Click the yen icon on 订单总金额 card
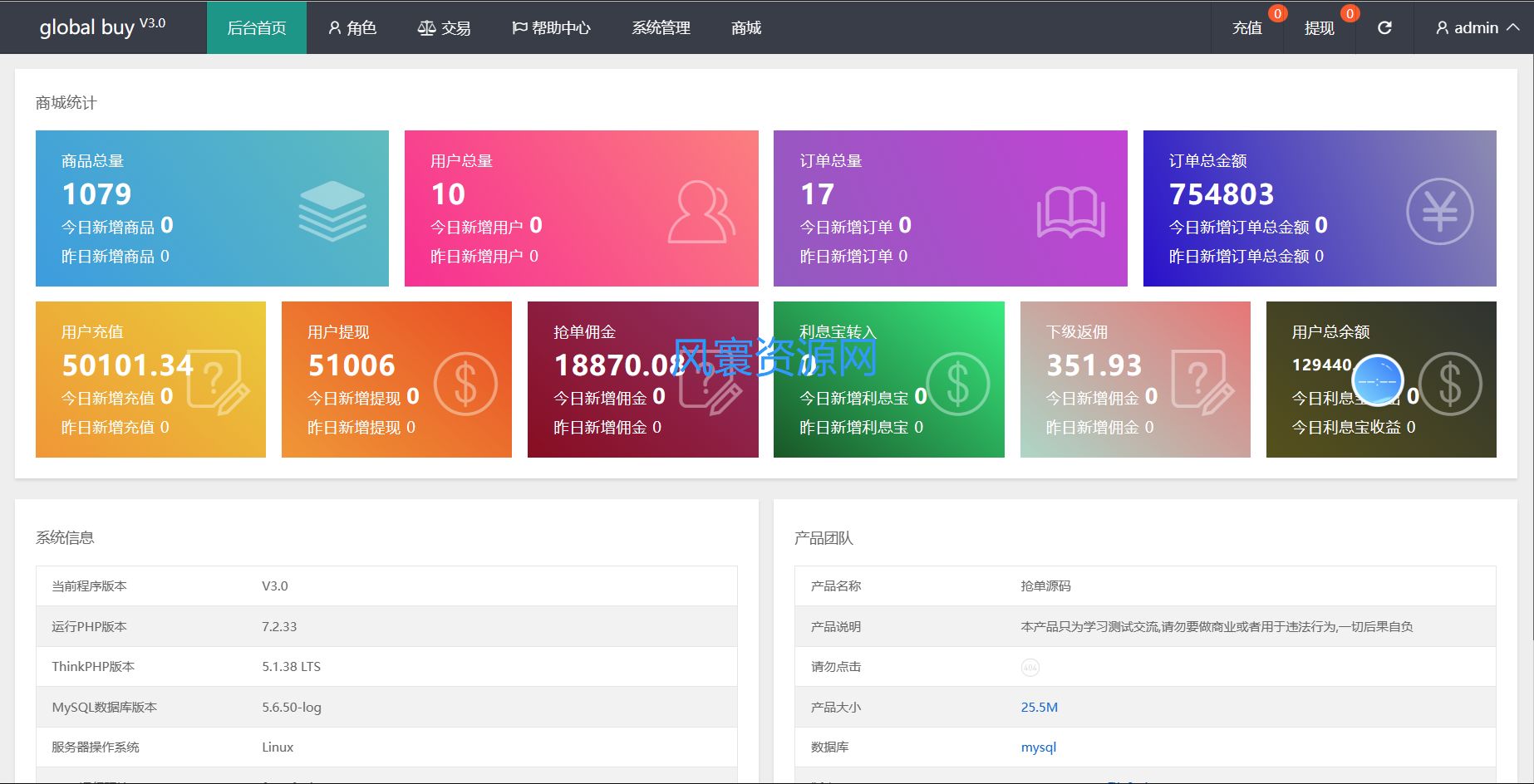Viewport: 1534px width, 784px height. coord(1439,212)
